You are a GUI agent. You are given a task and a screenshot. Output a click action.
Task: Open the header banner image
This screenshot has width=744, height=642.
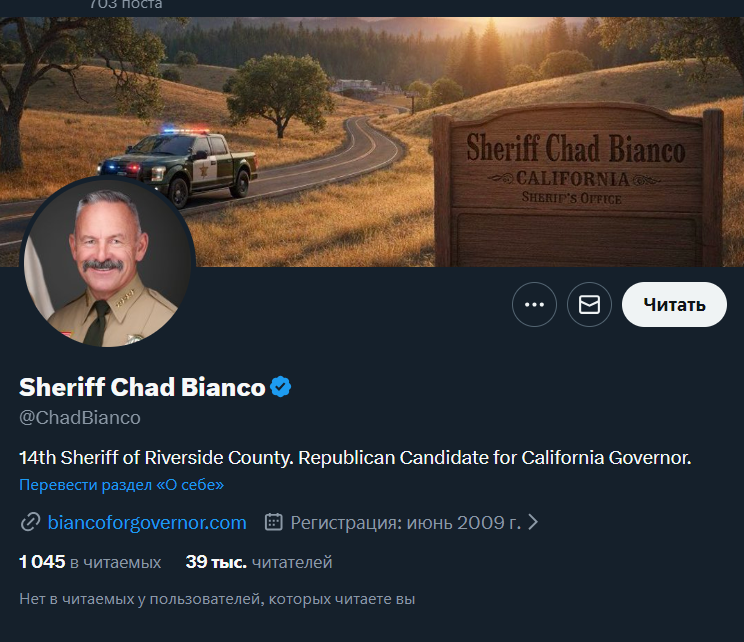tap(372, 142)
